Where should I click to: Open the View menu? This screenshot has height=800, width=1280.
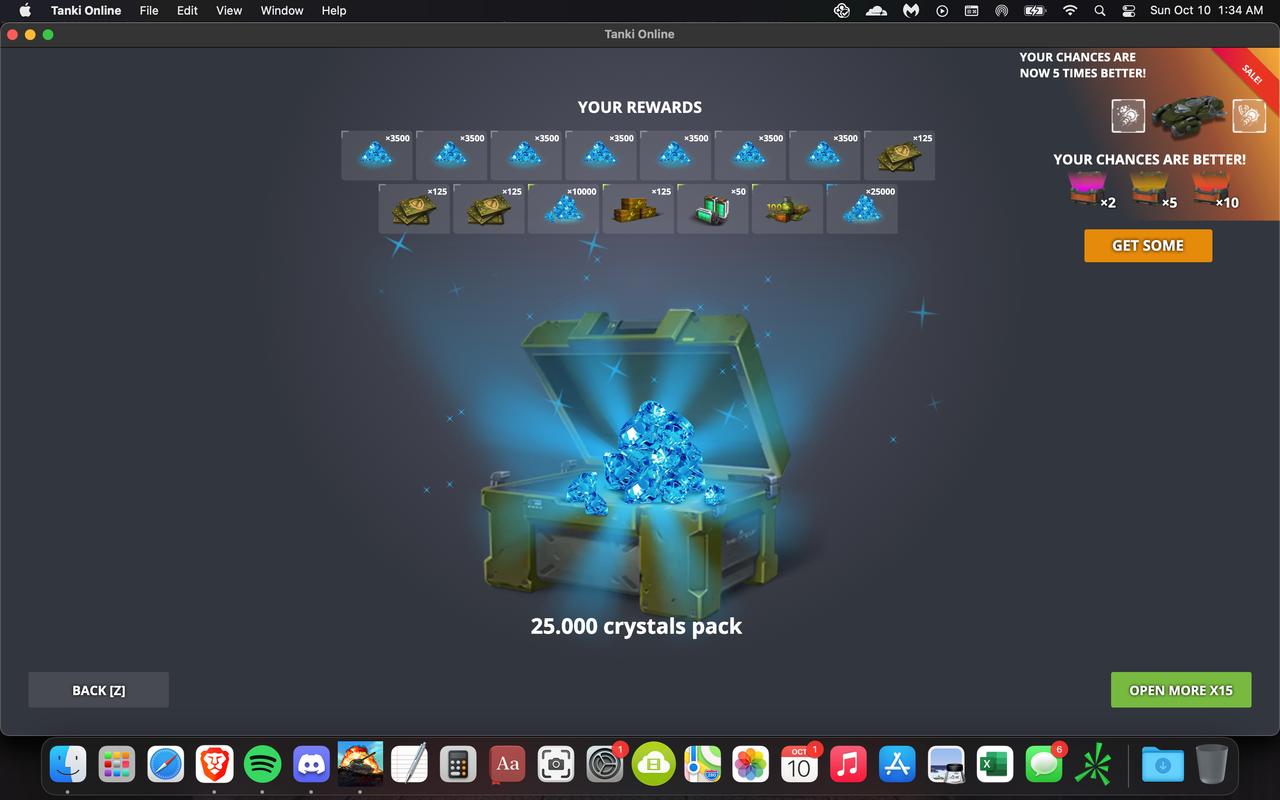pos(229,10)
